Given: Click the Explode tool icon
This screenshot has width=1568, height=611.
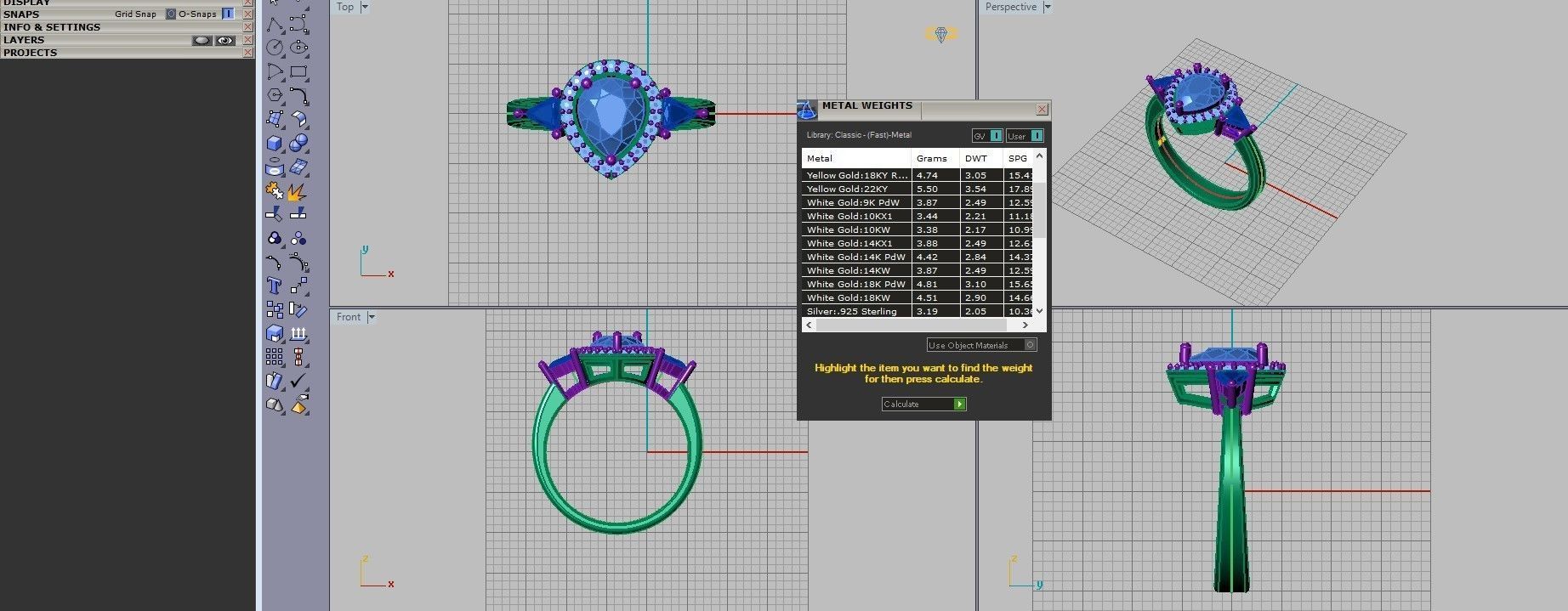Looking at the screenshot, I should 298,191.
